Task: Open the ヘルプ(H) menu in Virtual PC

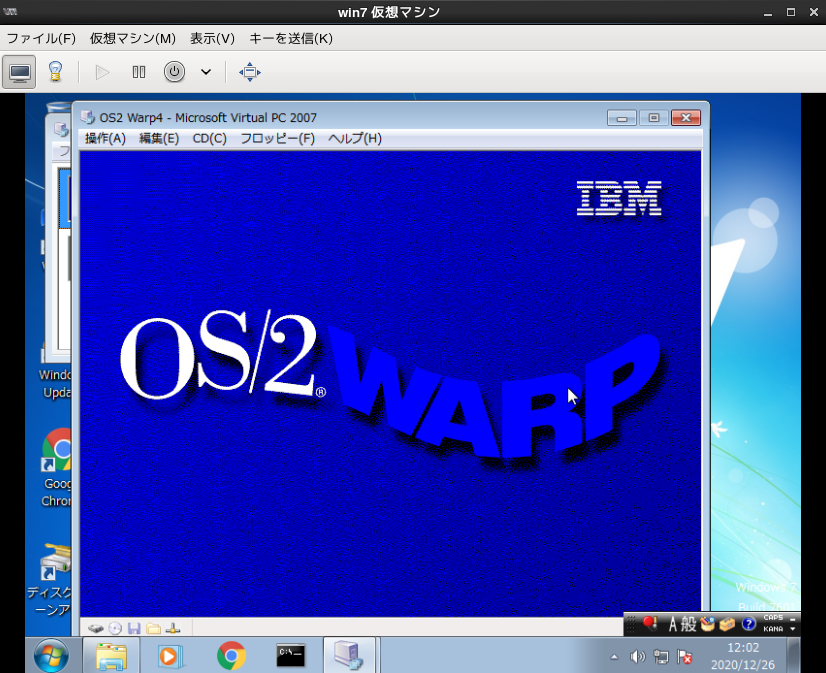Action: tap(355, 138)
